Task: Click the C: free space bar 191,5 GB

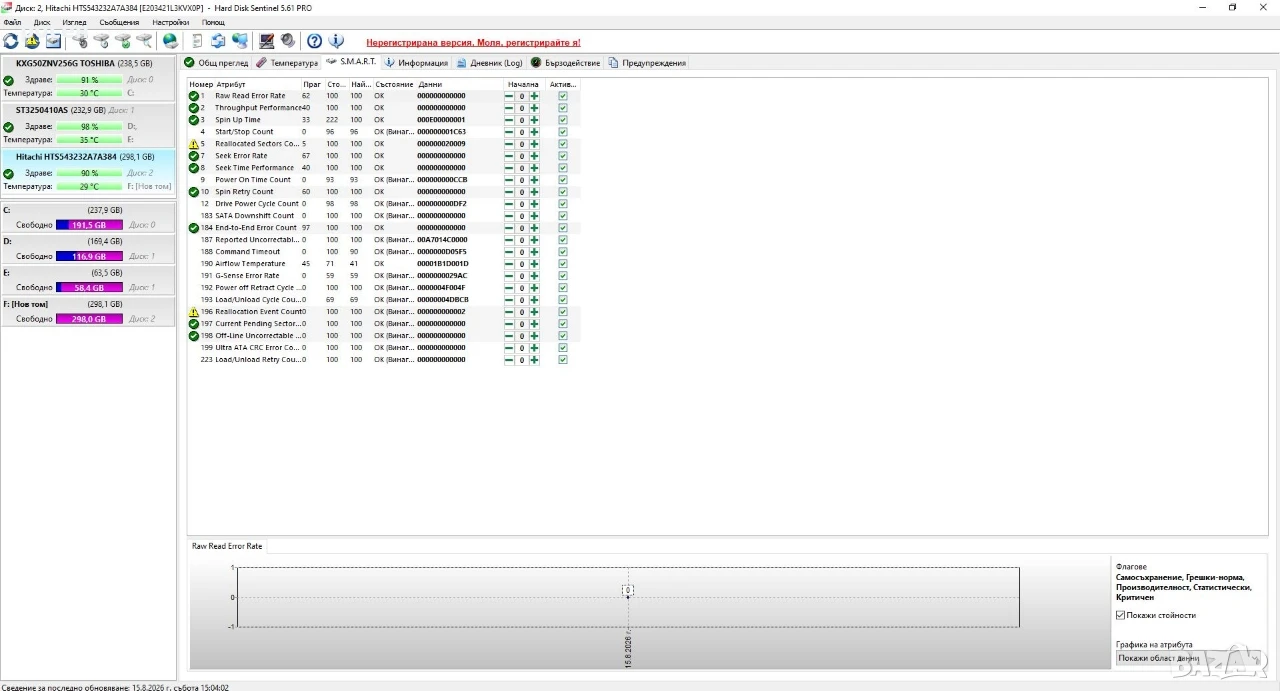Action: 89,226
